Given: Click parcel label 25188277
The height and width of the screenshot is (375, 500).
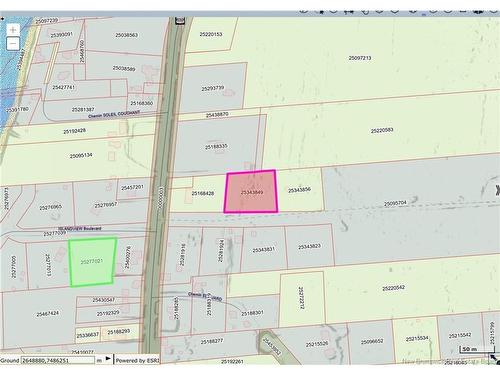Looking at the screenshot, I should tap(212, 342).
